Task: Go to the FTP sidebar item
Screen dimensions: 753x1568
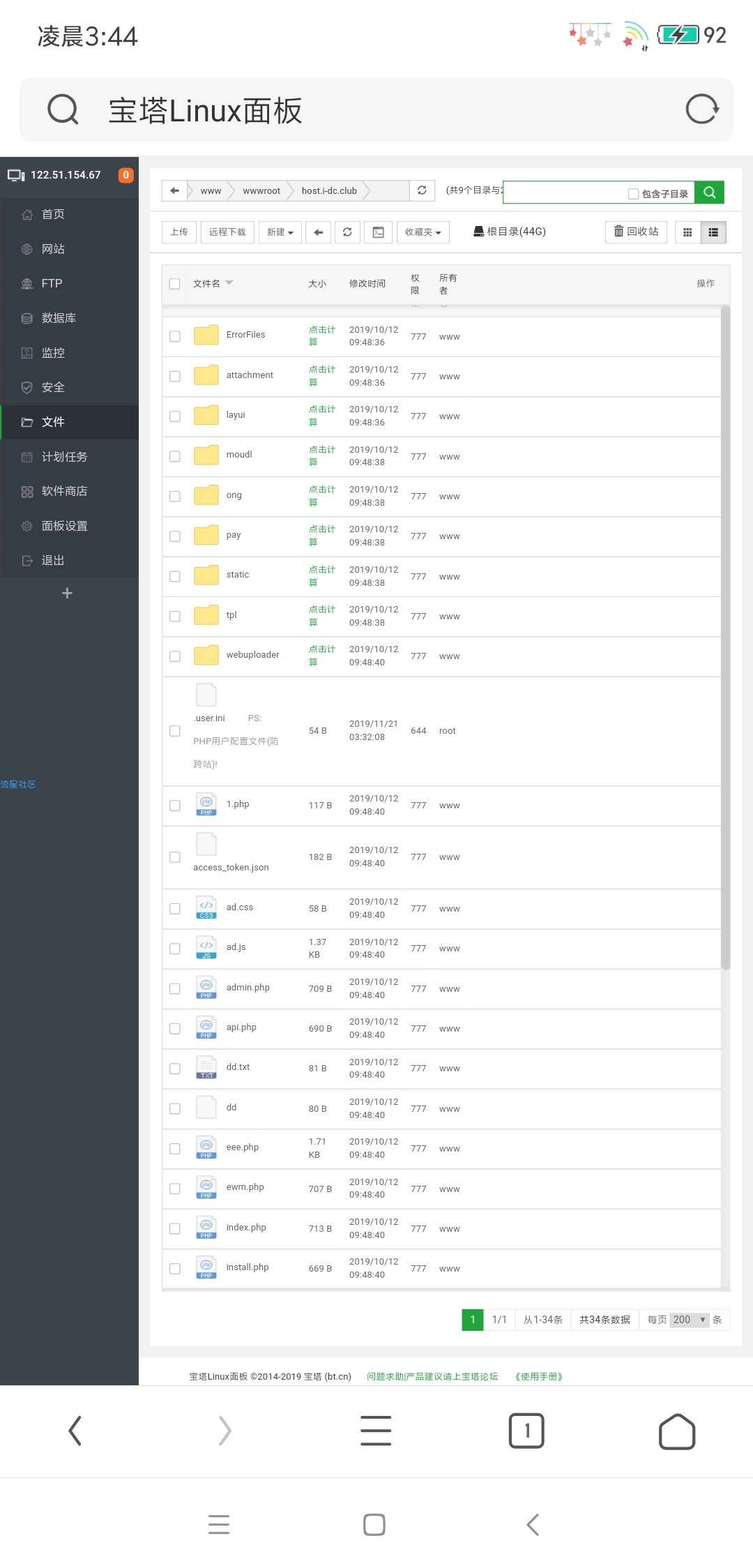Action: point(70,283)
